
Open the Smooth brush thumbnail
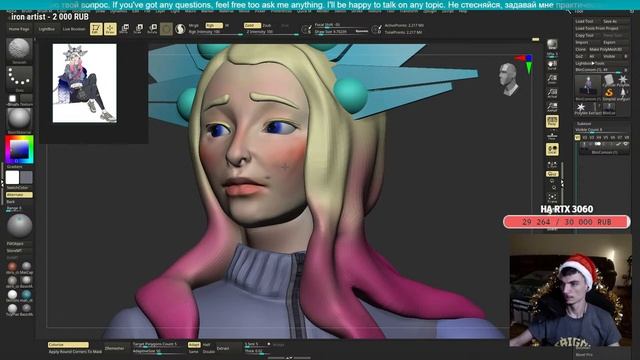[x=19, y=51]
